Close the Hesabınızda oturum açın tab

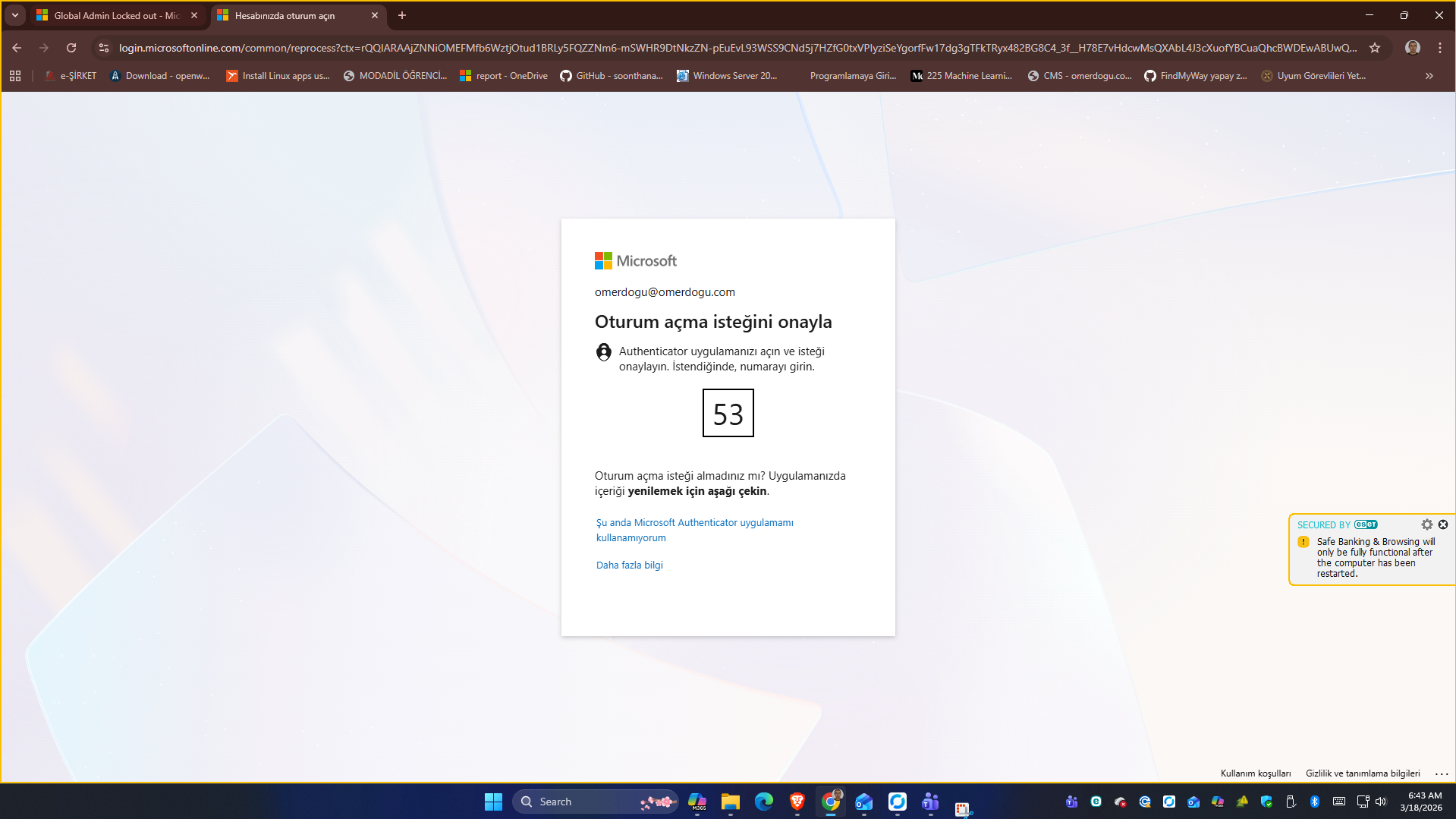click(375, 15)
